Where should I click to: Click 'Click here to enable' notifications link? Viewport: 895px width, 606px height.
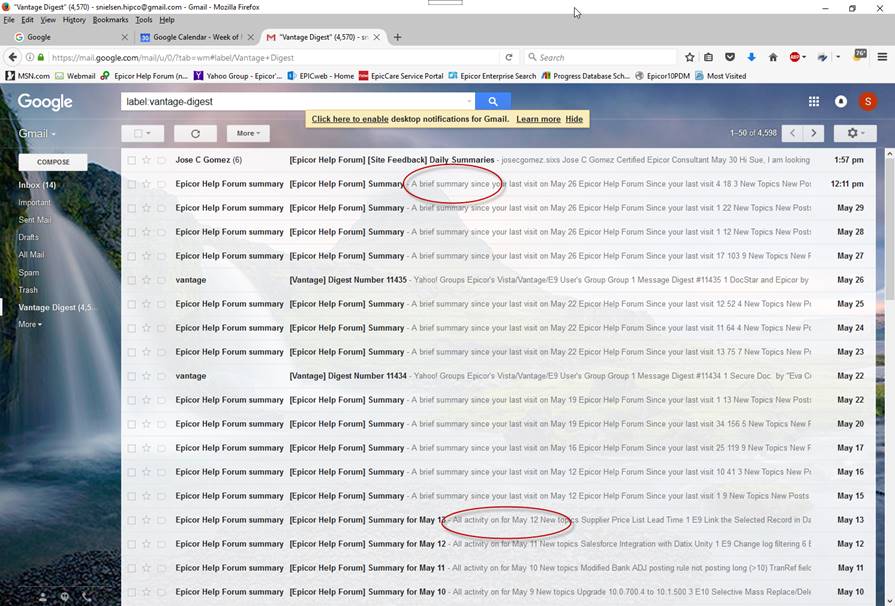[350, 119]
